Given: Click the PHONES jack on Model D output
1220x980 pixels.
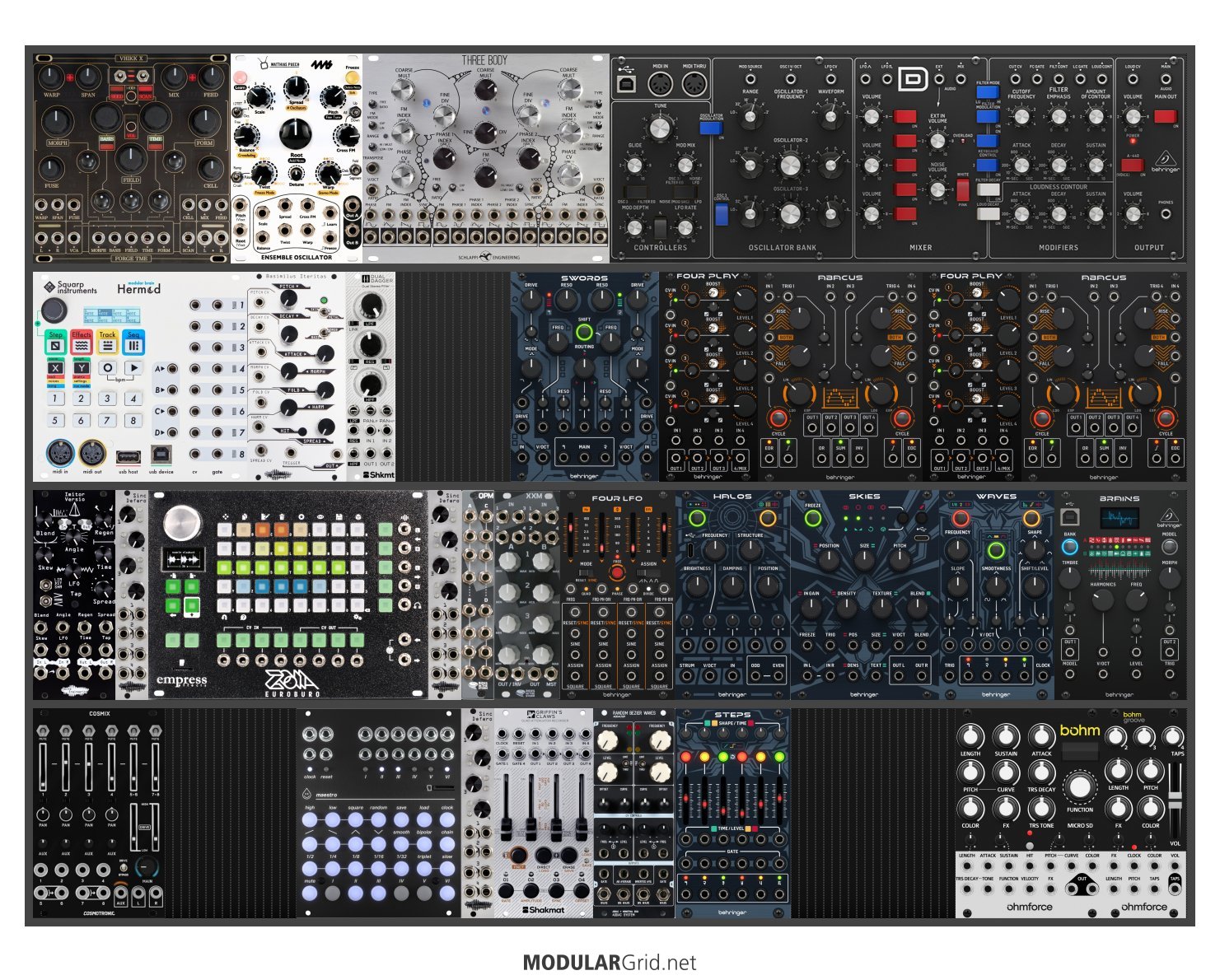Looking at the screenshot, I should tap(1166, 213).
